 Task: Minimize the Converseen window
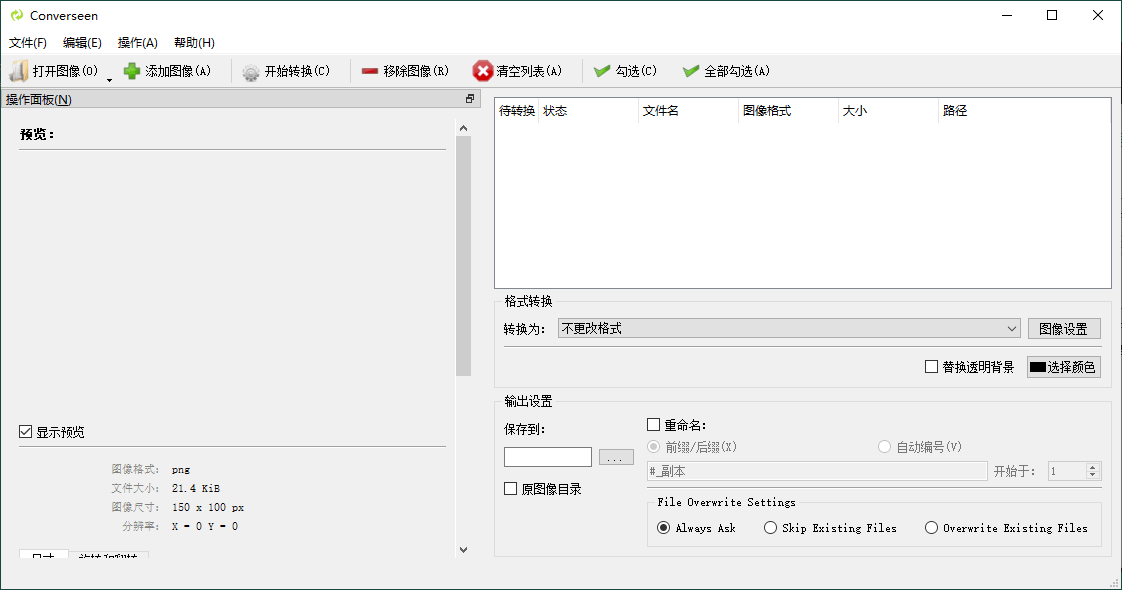pos(1007,15)
